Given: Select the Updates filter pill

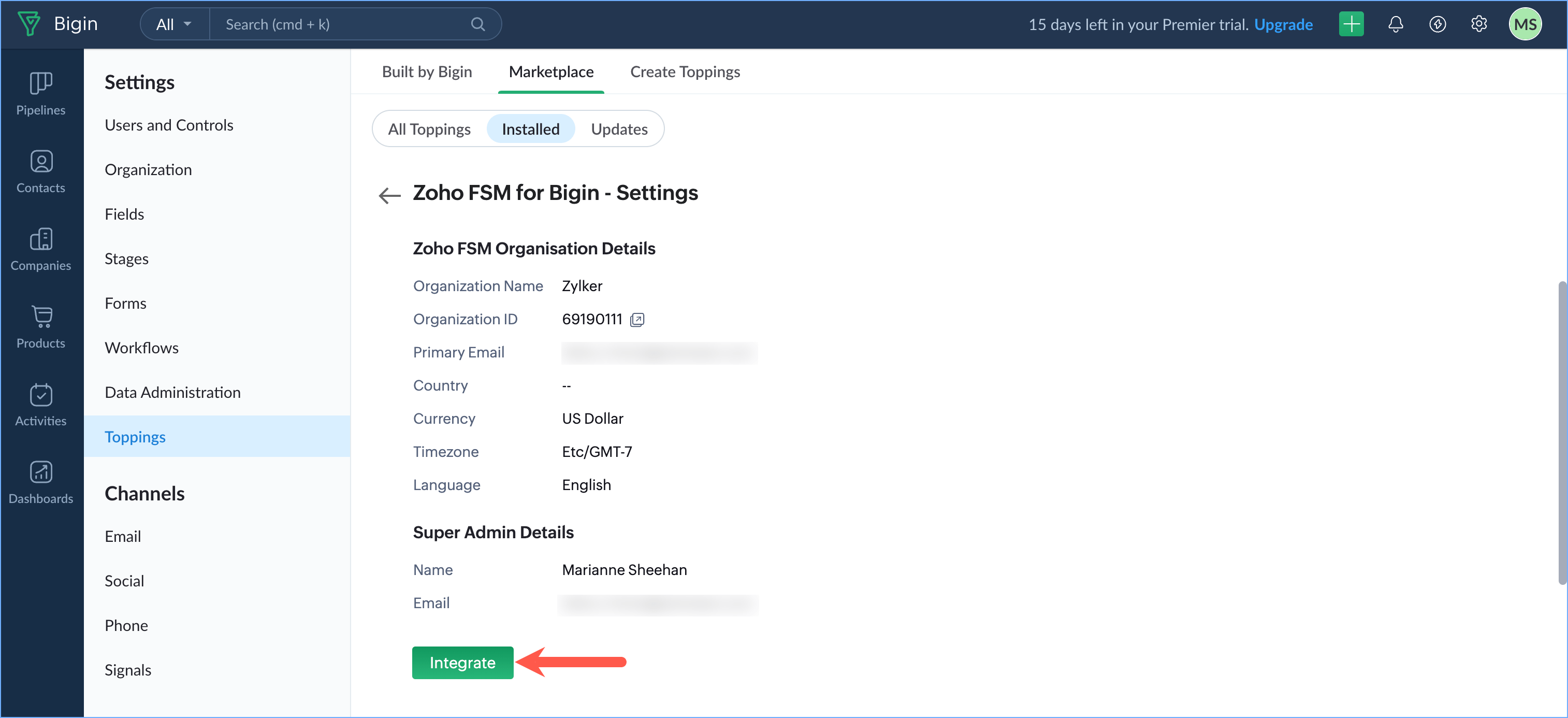Looking at the screenshot, I should pos(619,129).
